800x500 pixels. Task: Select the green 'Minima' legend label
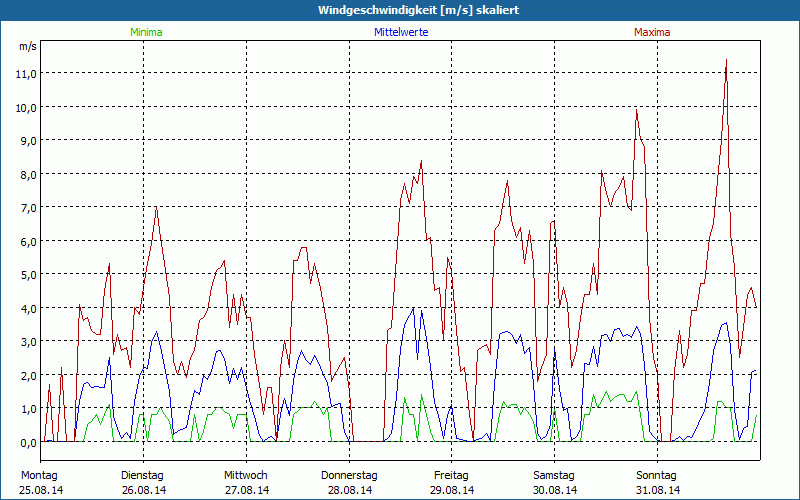click(x=146, y=32)
